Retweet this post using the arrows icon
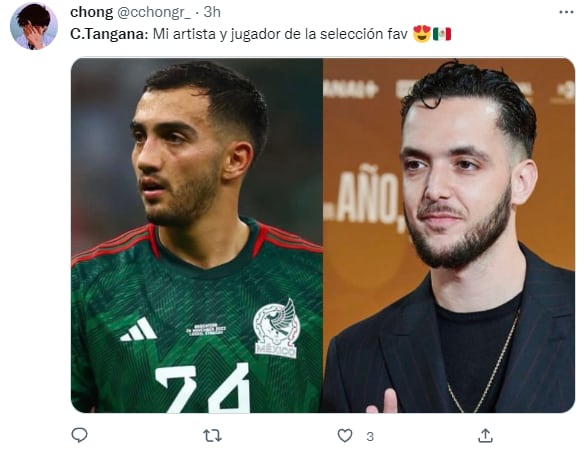This screenshot has width=588, height=452. (x=212, y=436)
